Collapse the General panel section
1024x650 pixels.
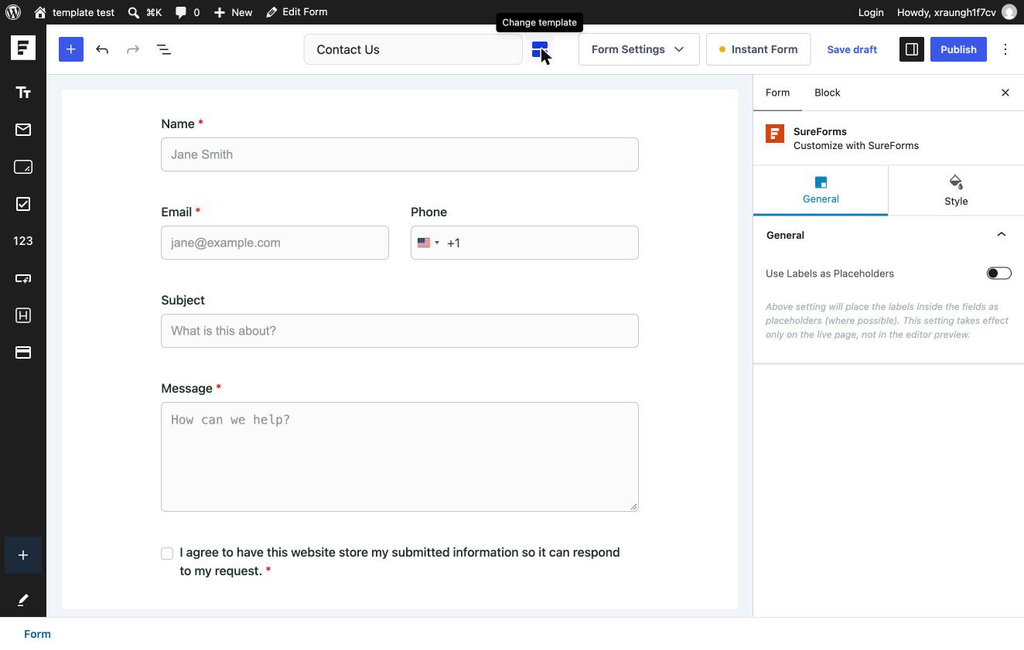point(1001,235)
